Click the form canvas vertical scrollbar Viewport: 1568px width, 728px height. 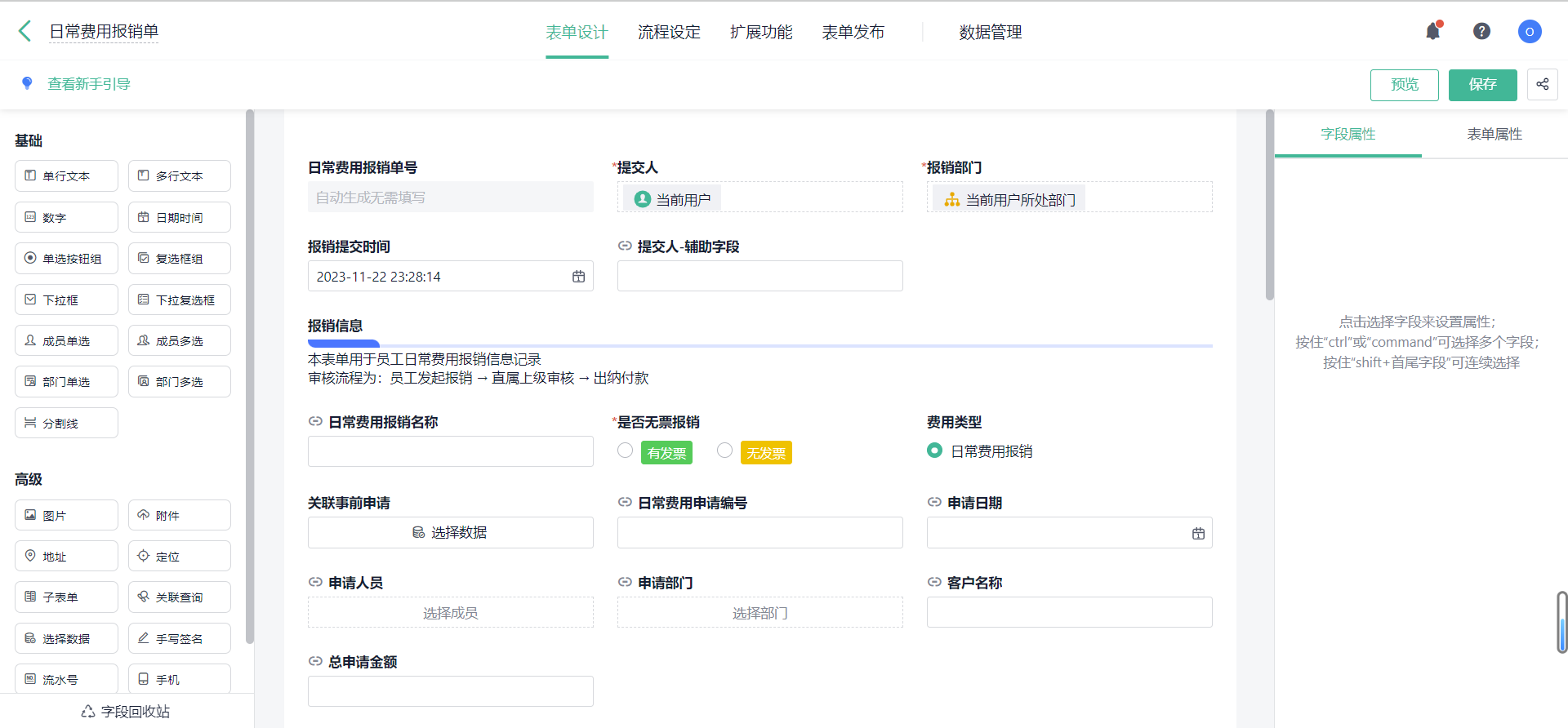coord(1269,206)
